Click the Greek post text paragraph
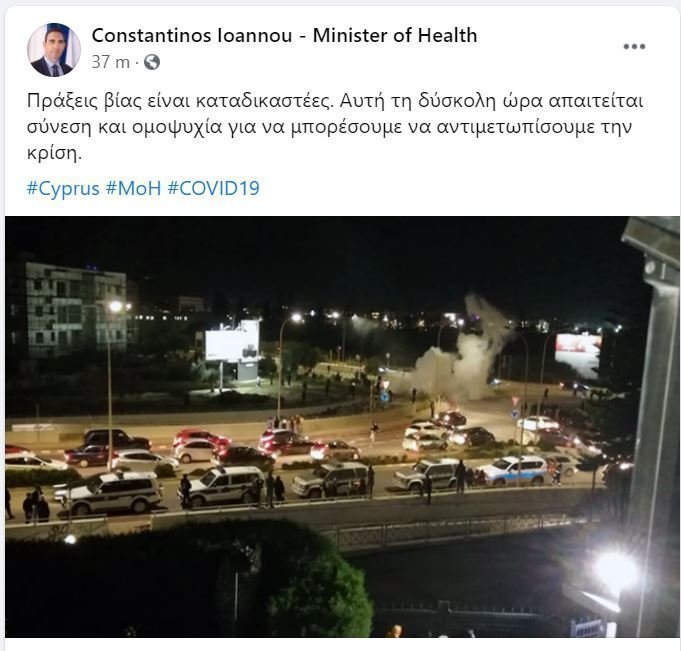 [x=334, y=127]
